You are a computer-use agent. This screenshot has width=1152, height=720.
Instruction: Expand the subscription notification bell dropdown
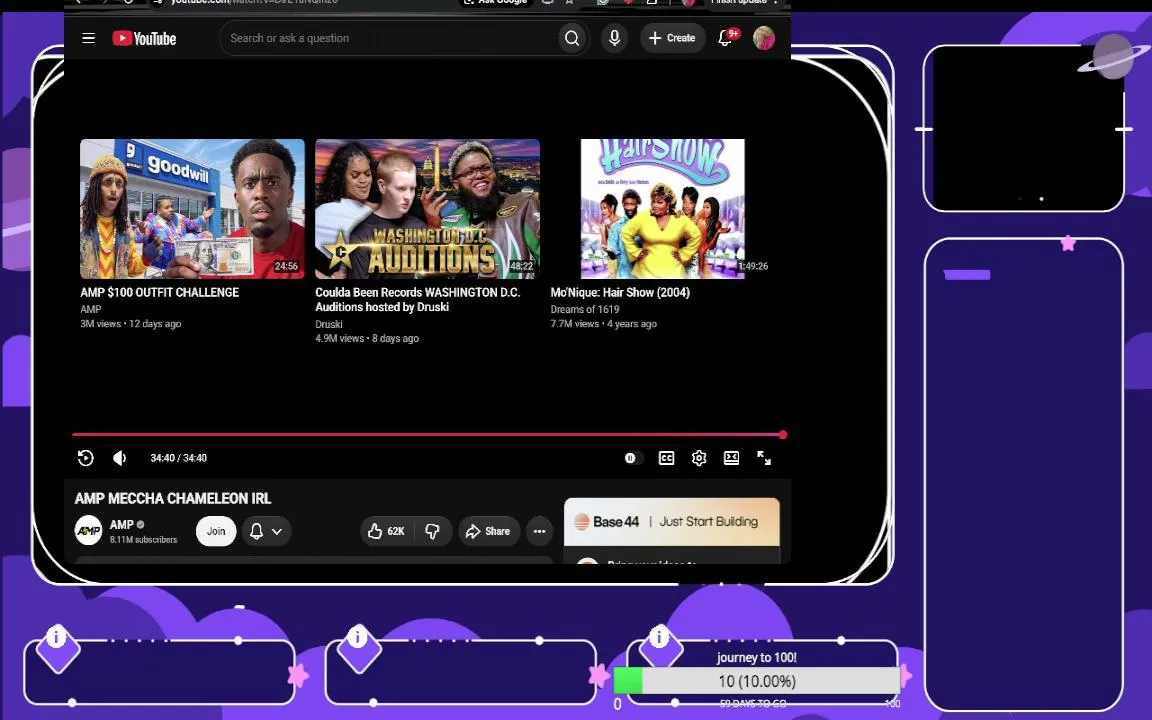(266, 531)
